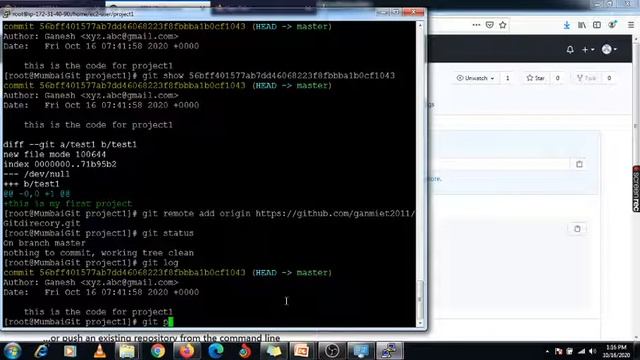Click terminal scrollbar thumb
The image size is (640, 360).
pyautogui.click(x=420, y=299)
